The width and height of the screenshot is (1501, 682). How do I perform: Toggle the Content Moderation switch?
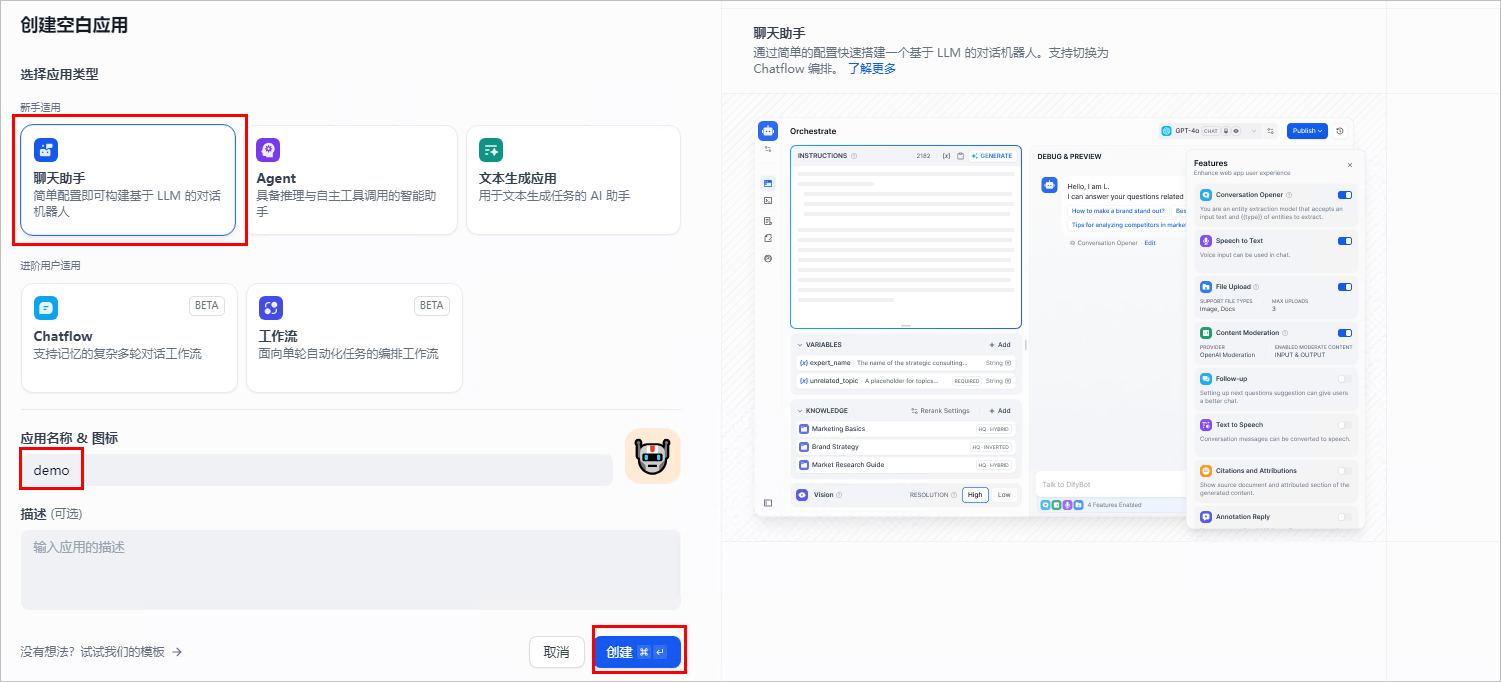[x=1345, y=333]
